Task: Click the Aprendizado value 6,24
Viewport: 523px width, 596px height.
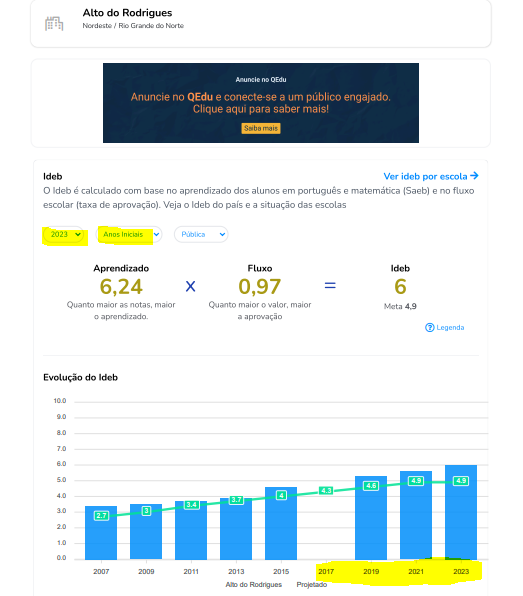Action: pos(121,287)
